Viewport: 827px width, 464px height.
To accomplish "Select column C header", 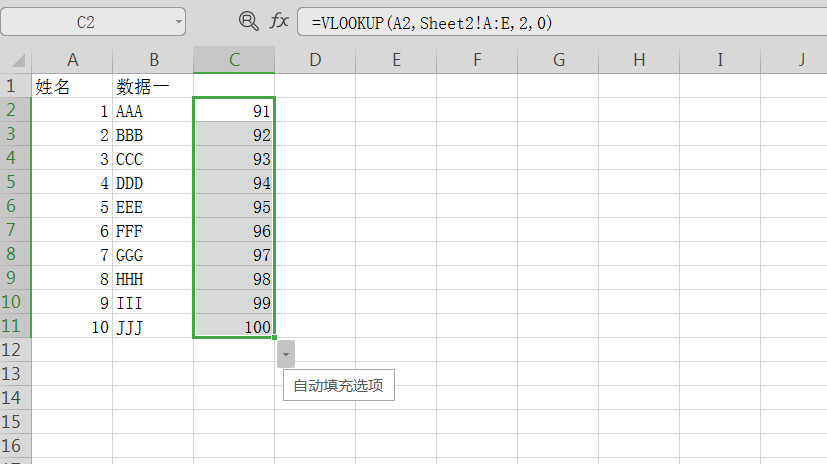I will click(234, 60).
